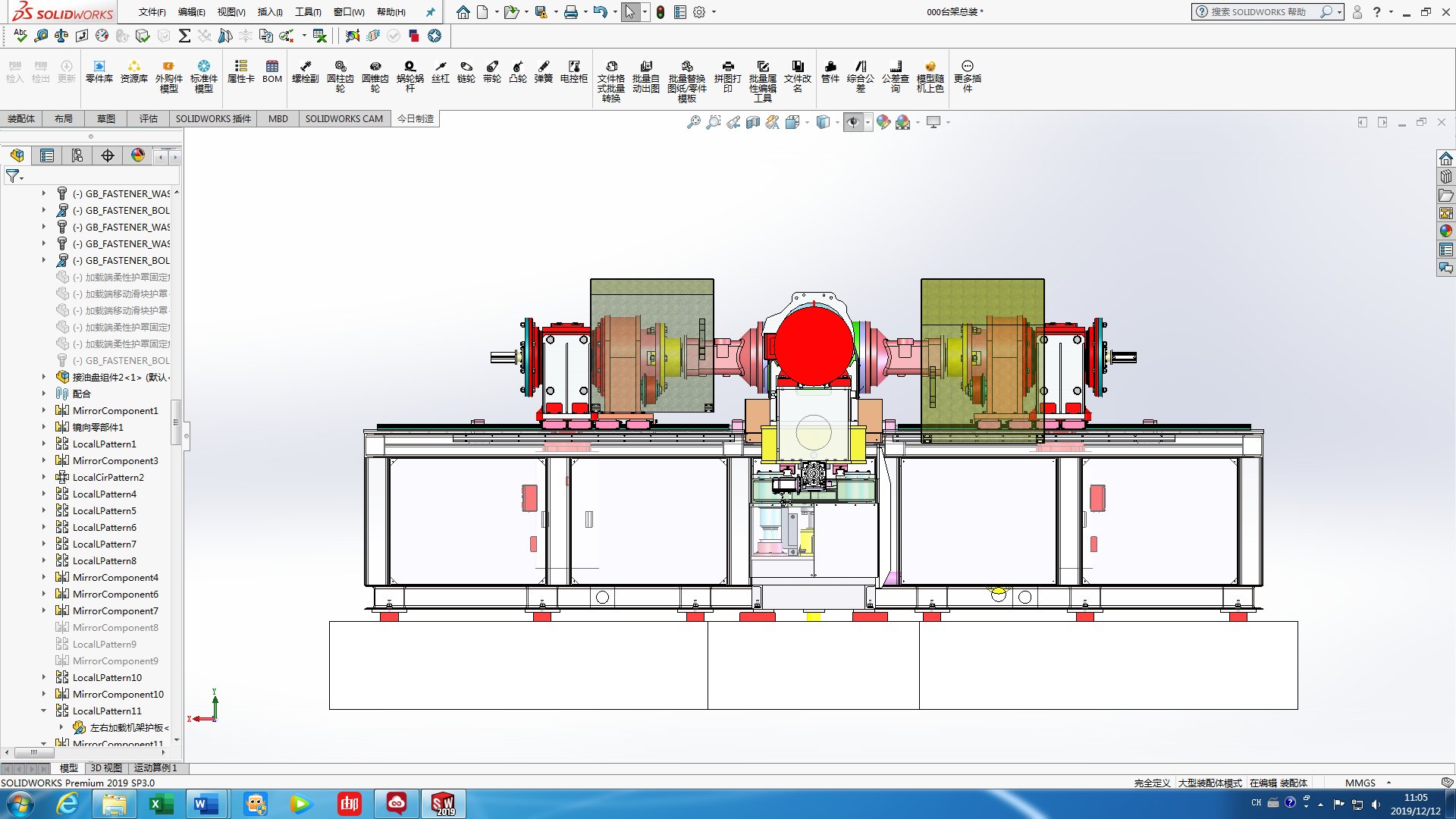Open the 插入(I) menu

point(270,12)
